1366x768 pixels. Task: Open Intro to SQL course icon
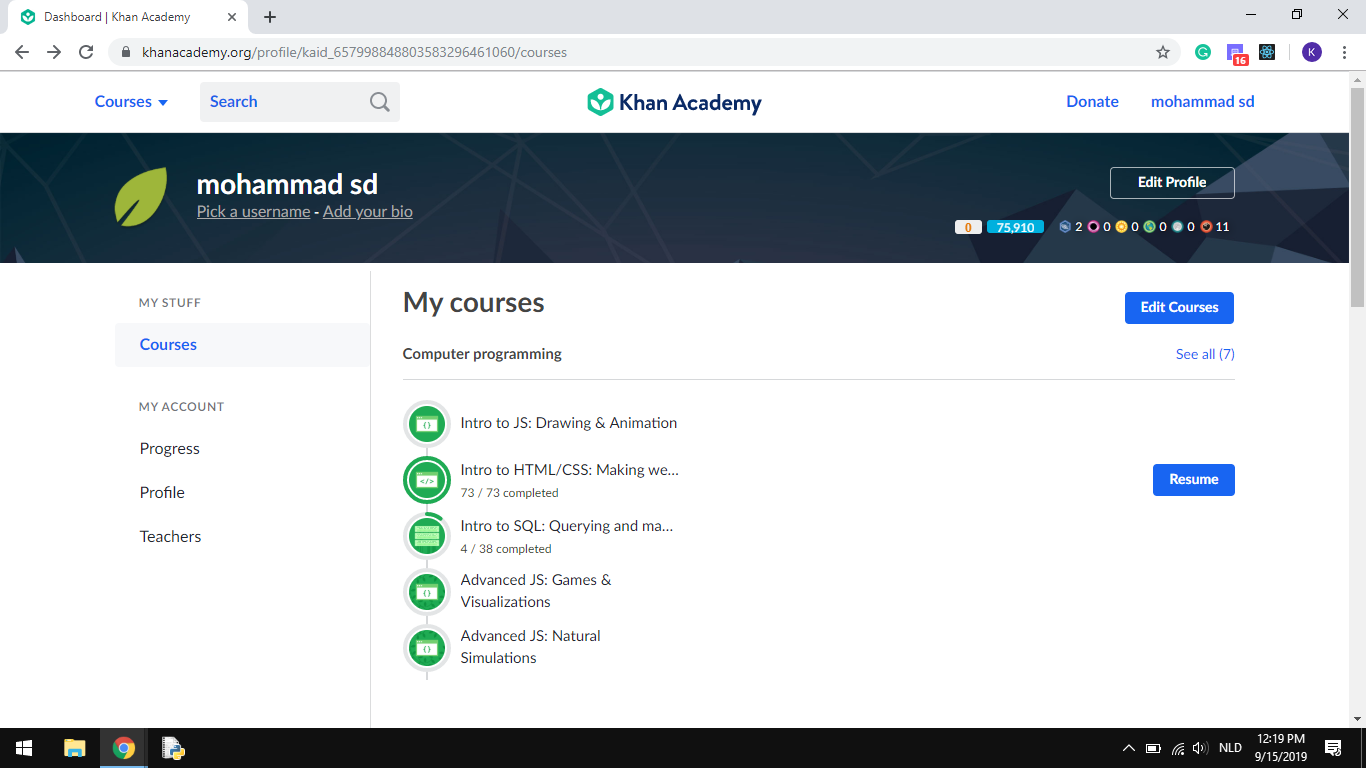tap(427, 536)
